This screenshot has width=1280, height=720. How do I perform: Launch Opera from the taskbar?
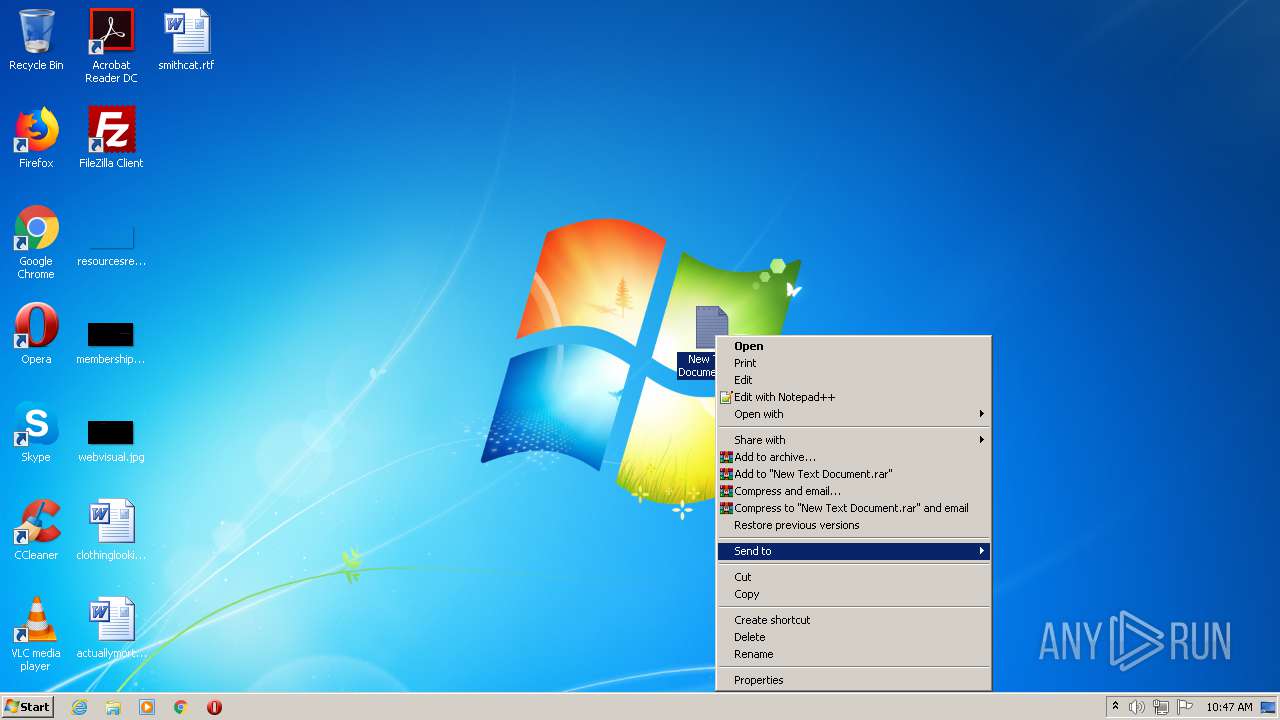(x=214, y=707)
